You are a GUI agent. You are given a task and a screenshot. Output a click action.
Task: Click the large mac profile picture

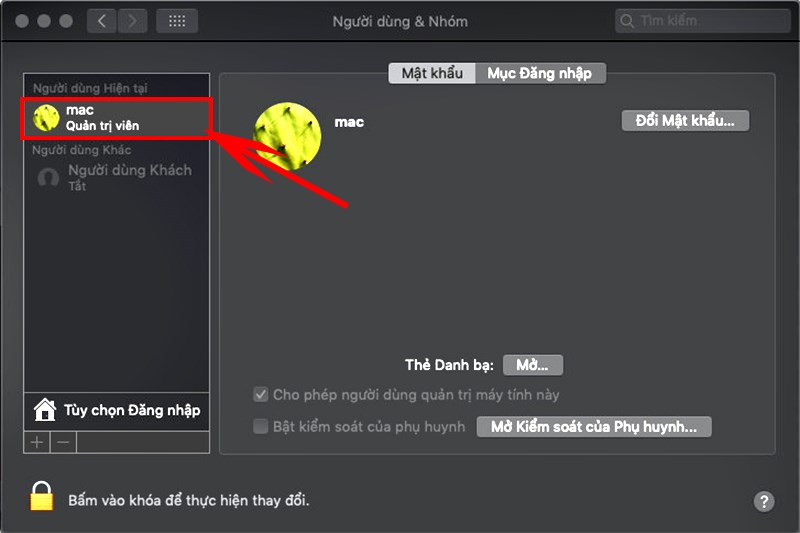[287, 136]
